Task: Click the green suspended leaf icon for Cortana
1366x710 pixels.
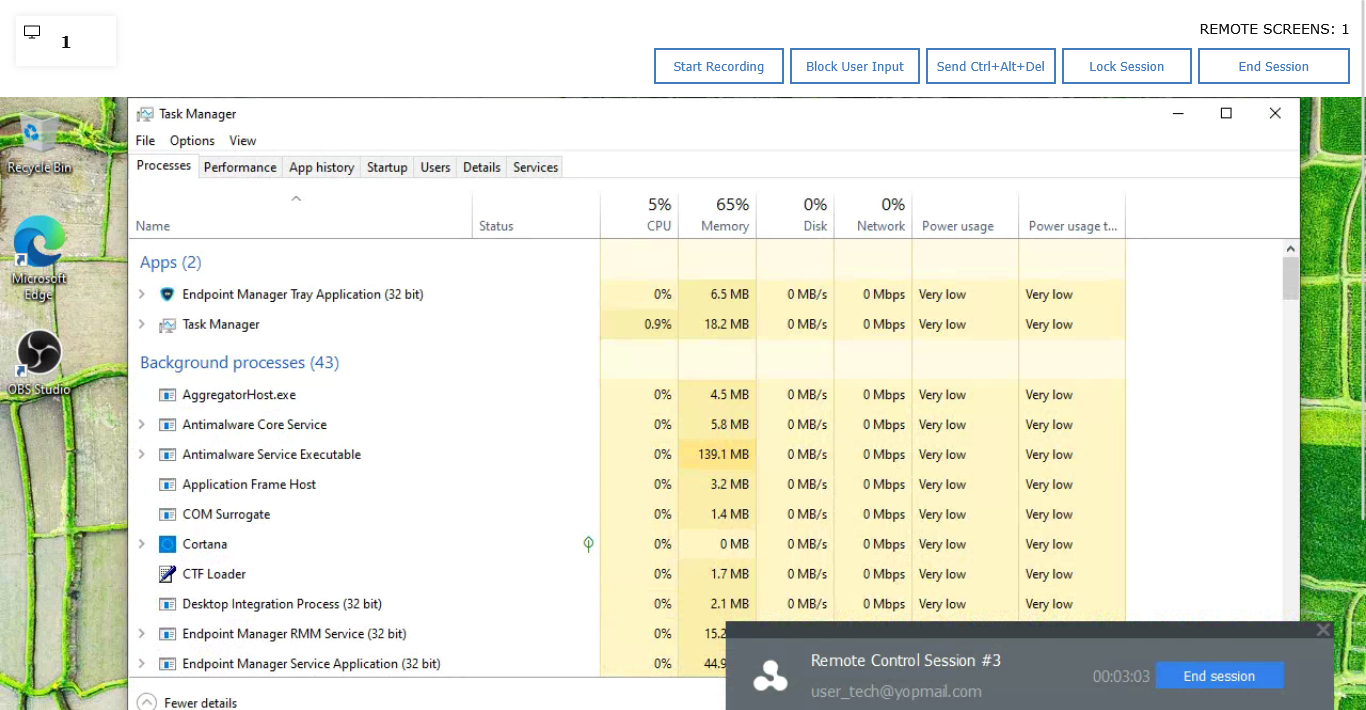Action: [588, 544]
